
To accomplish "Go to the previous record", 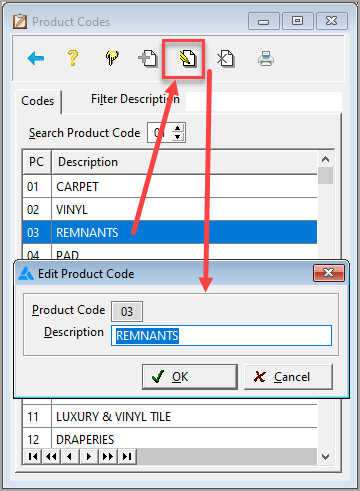I will click(x=70, y=456).
